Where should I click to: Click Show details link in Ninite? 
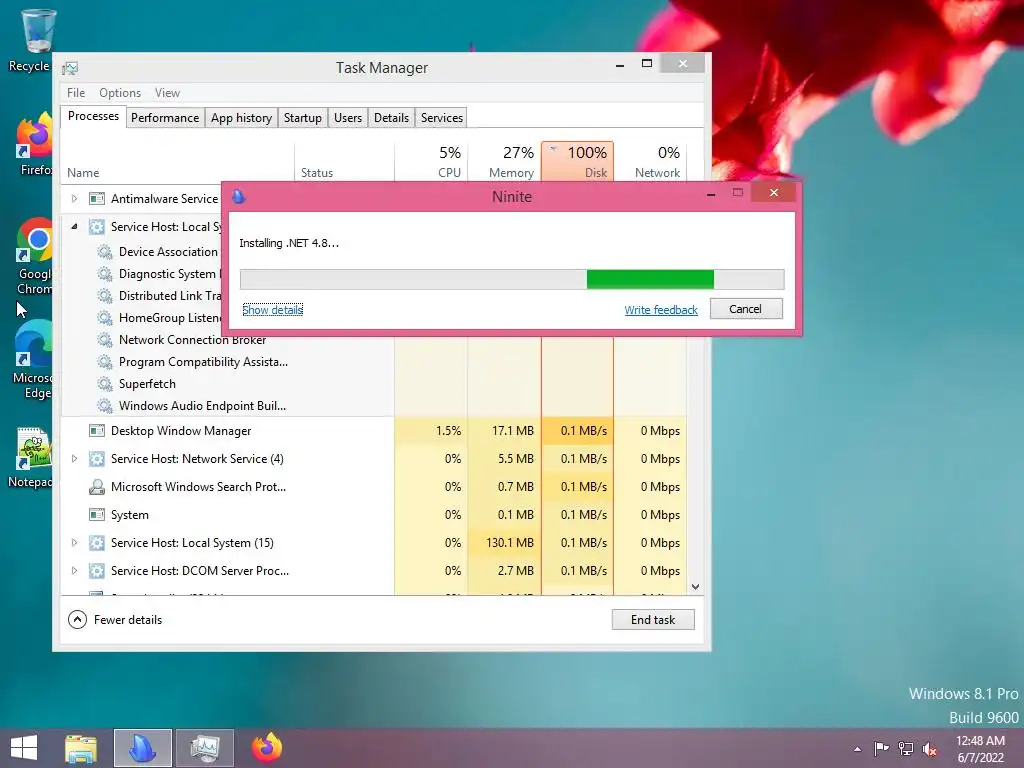coord(272,310)
